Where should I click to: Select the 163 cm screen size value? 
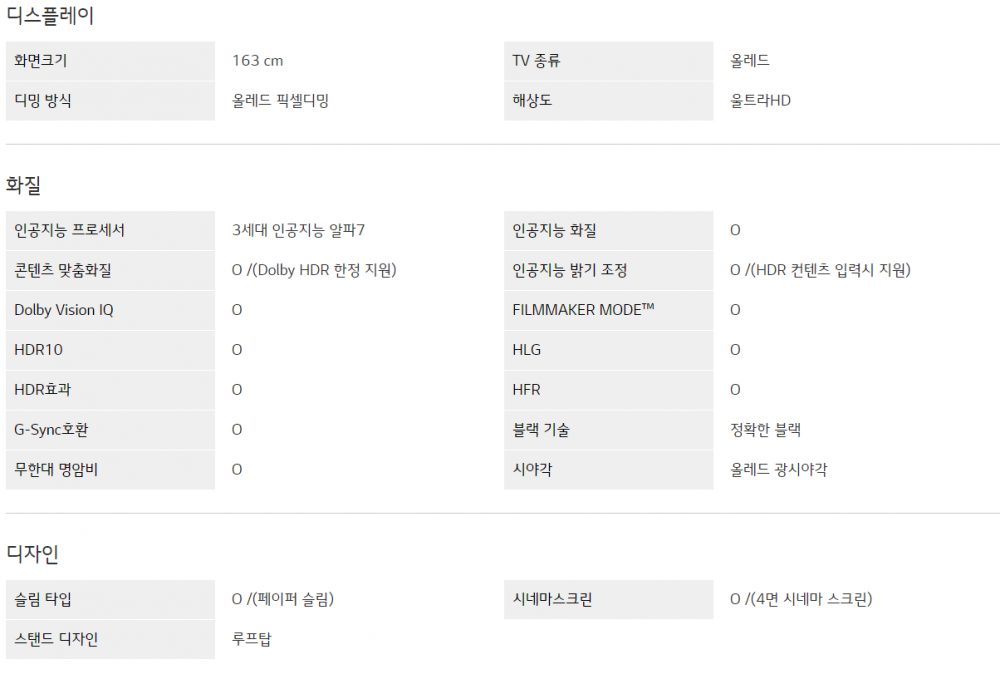(x=258, y=61)
